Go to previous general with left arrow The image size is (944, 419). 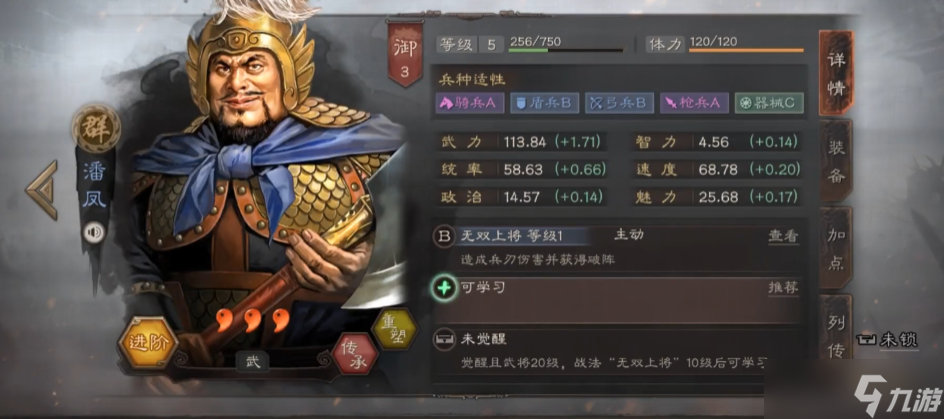pos(42,190)
